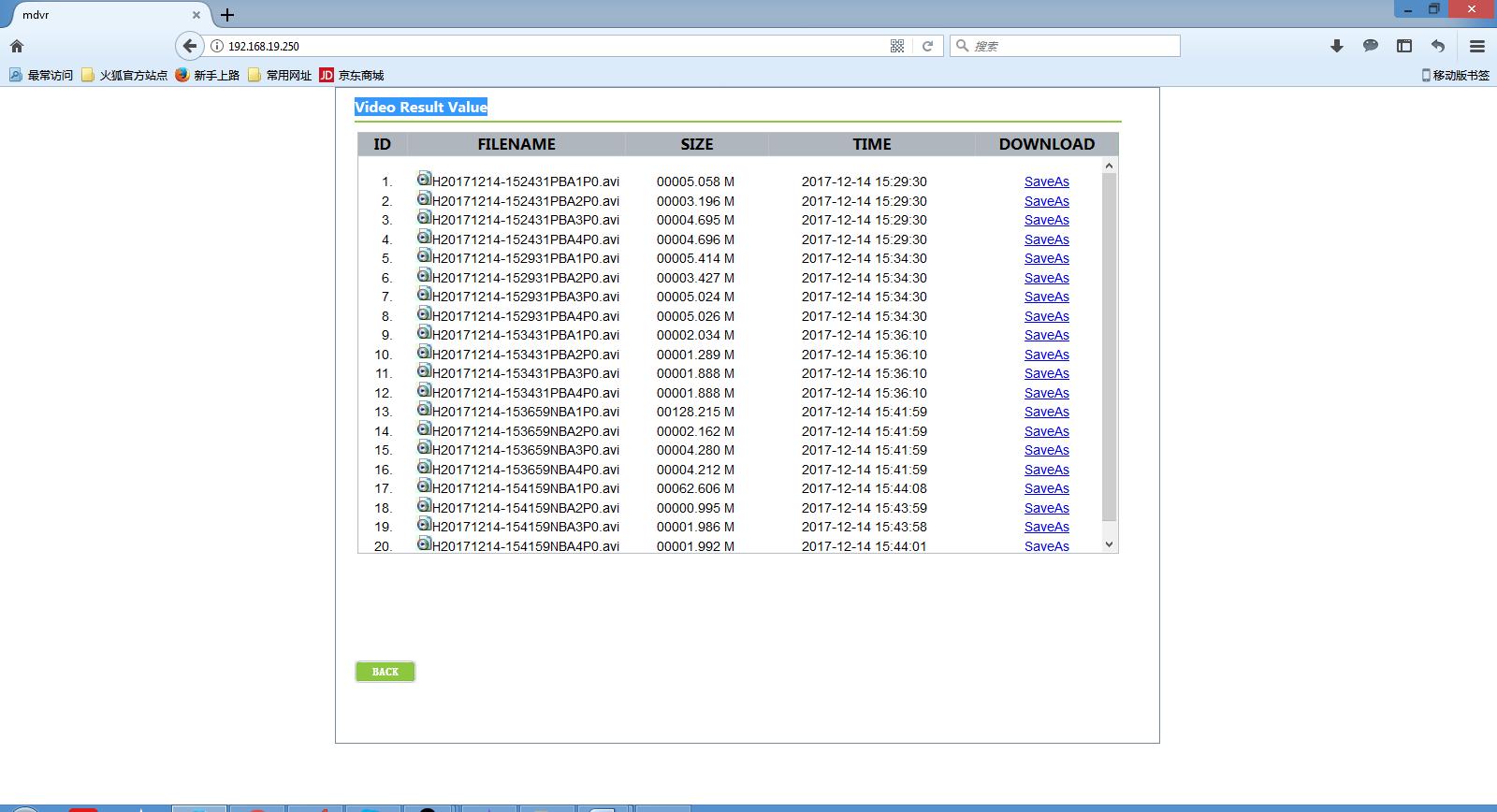The width and height of the screenshot is (1497, 812).
Task: Click the file list vertical scrollbar thumb
Action: pos(1110,347)
